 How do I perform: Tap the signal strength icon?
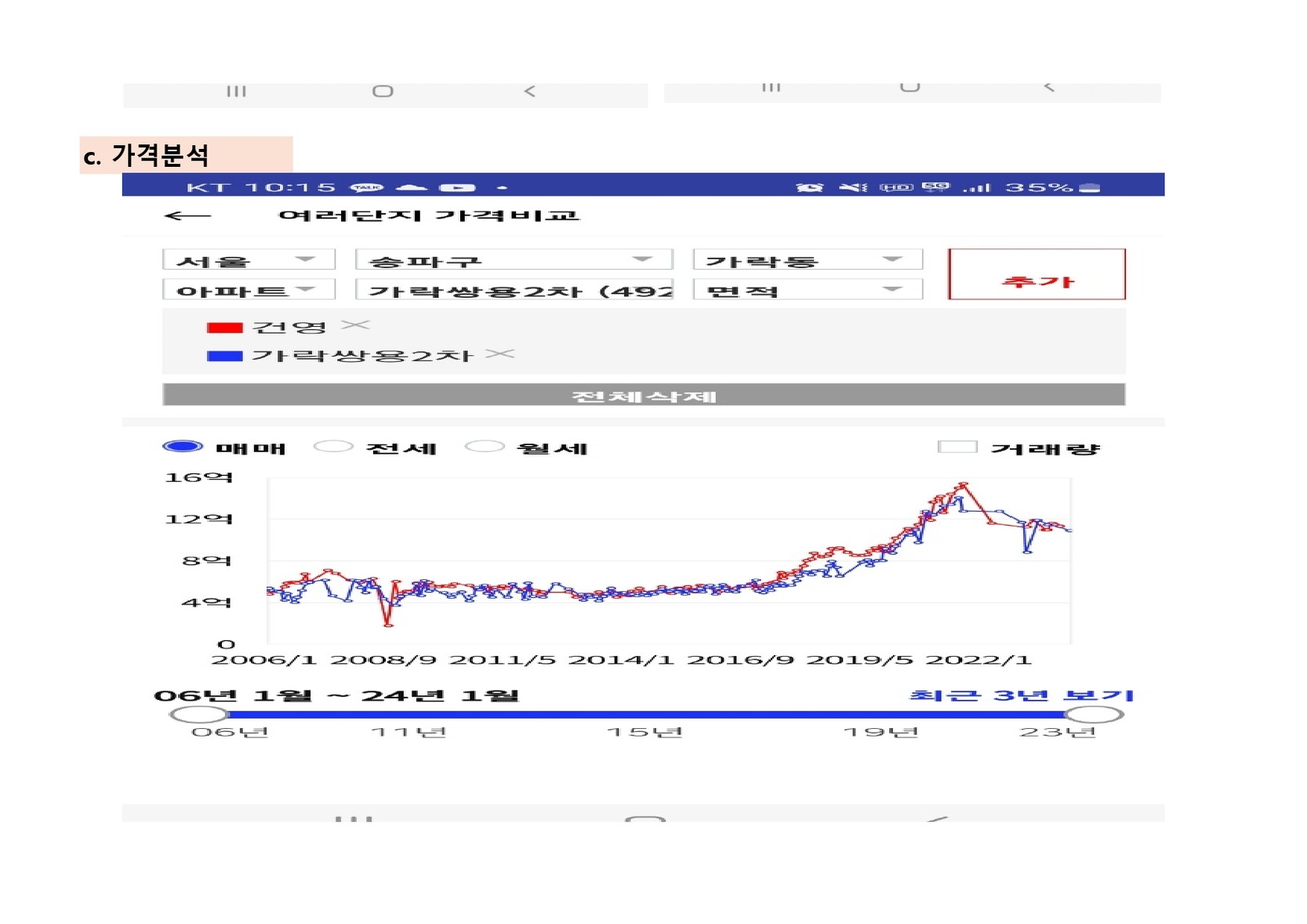[977, 187]
